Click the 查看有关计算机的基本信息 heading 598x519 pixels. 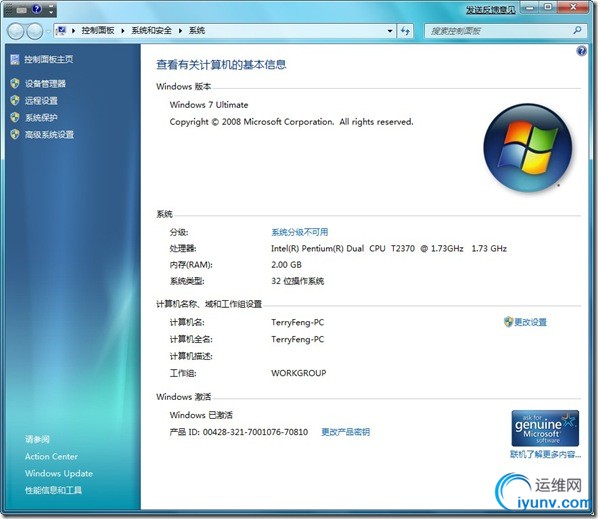[221, 65]
